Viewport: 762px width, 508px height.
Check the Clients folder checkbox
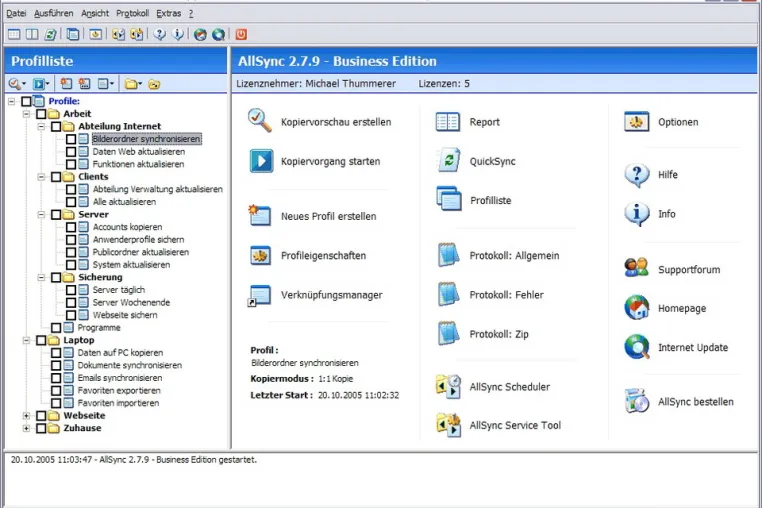(56, 176)
